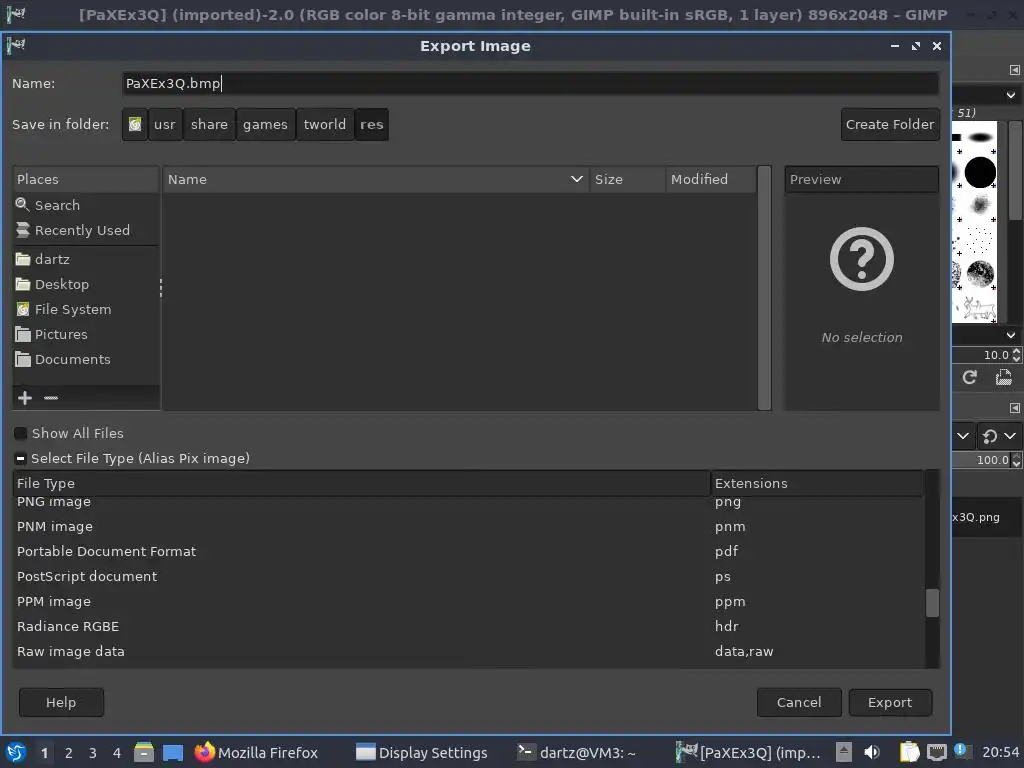
Task: Click the file list vertical scrollbar
Action: pyautogui.click(x=764, y=288)
